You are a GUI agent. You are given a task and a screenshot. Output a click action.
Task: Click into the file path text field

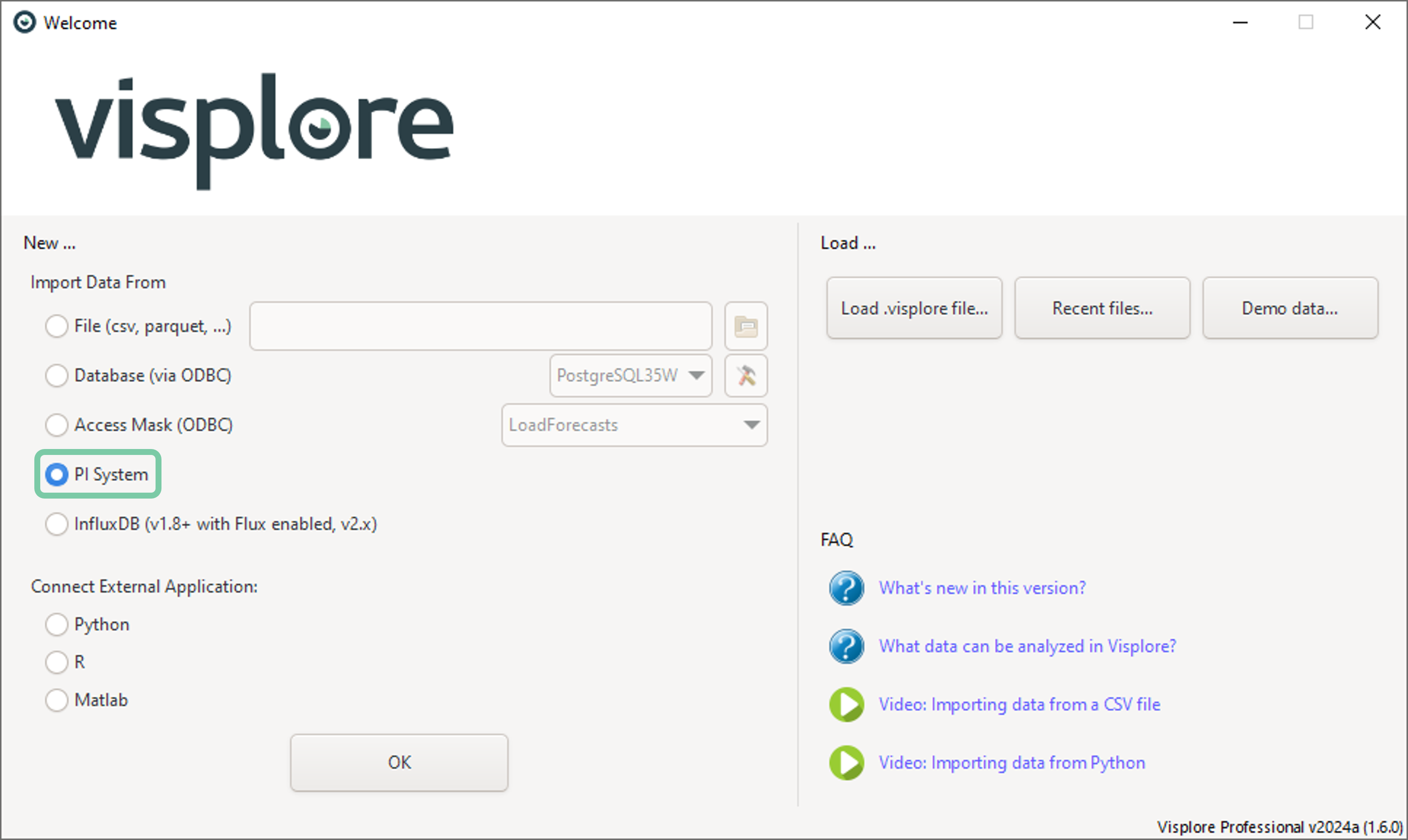[x=480, y=326]
